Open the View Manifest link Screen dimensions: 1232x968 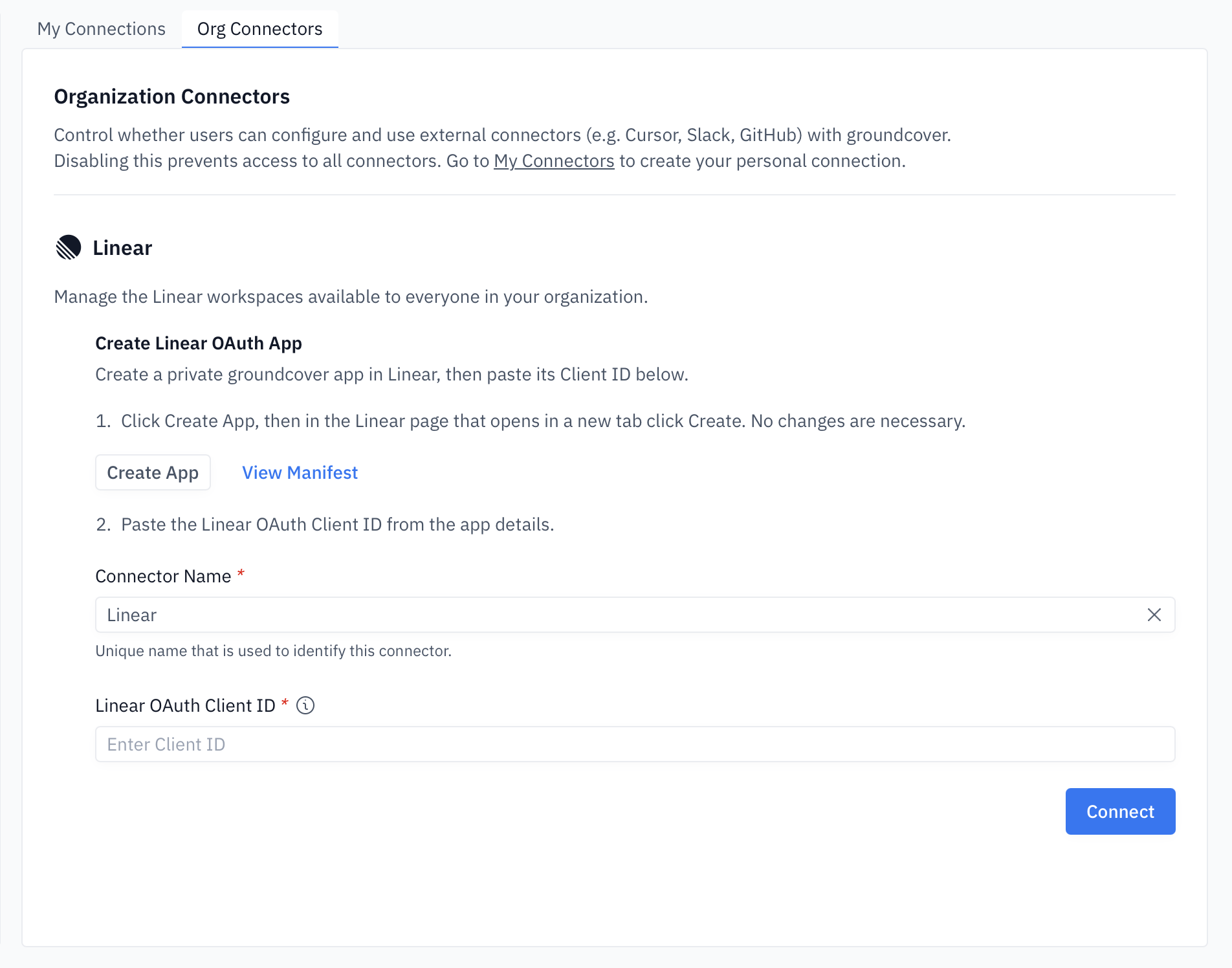(x=300, y=472)
